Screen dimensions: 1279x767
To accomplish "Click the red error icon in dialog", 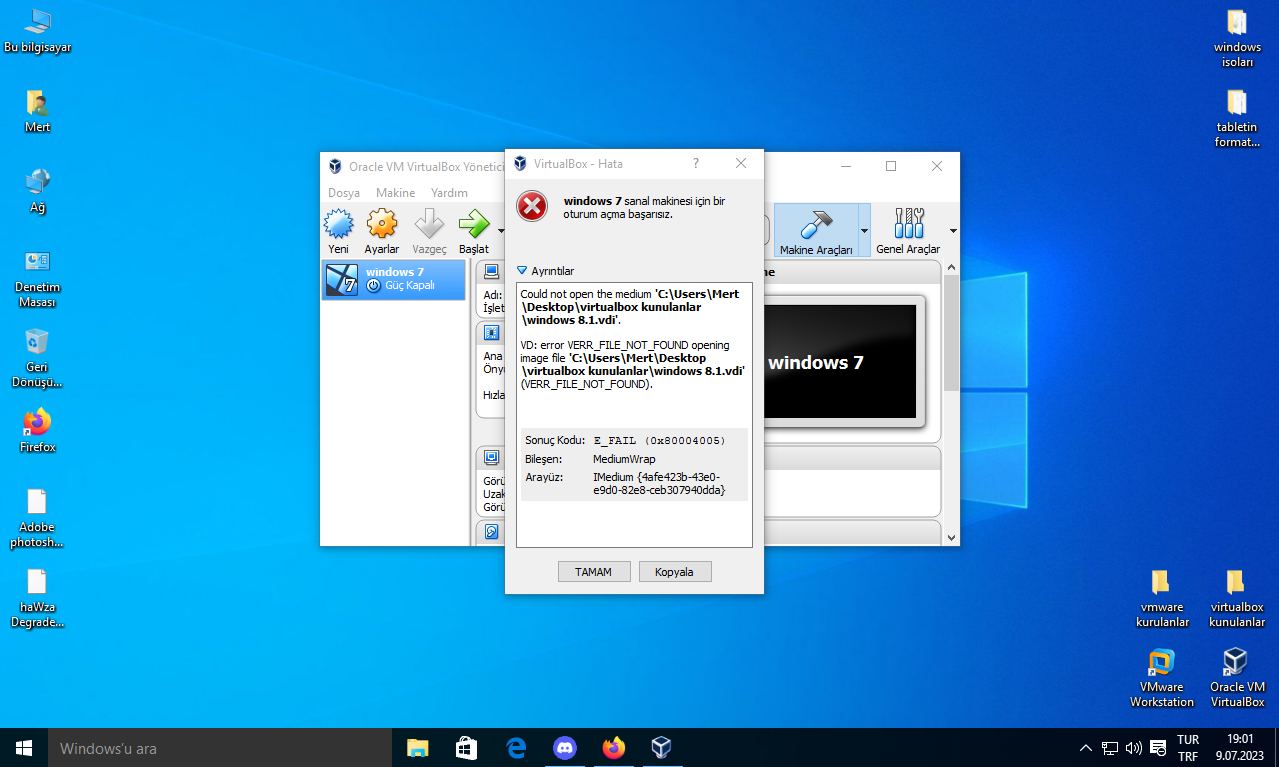I will pos(532,206).
